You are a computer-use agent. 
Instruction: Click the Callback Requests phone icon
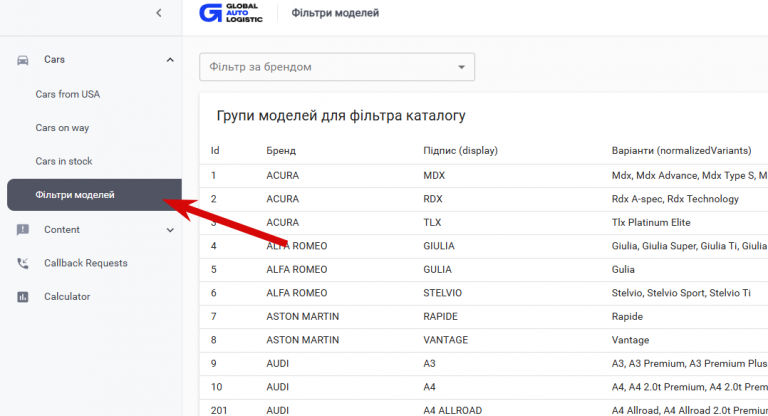click(x=23, y=263)
